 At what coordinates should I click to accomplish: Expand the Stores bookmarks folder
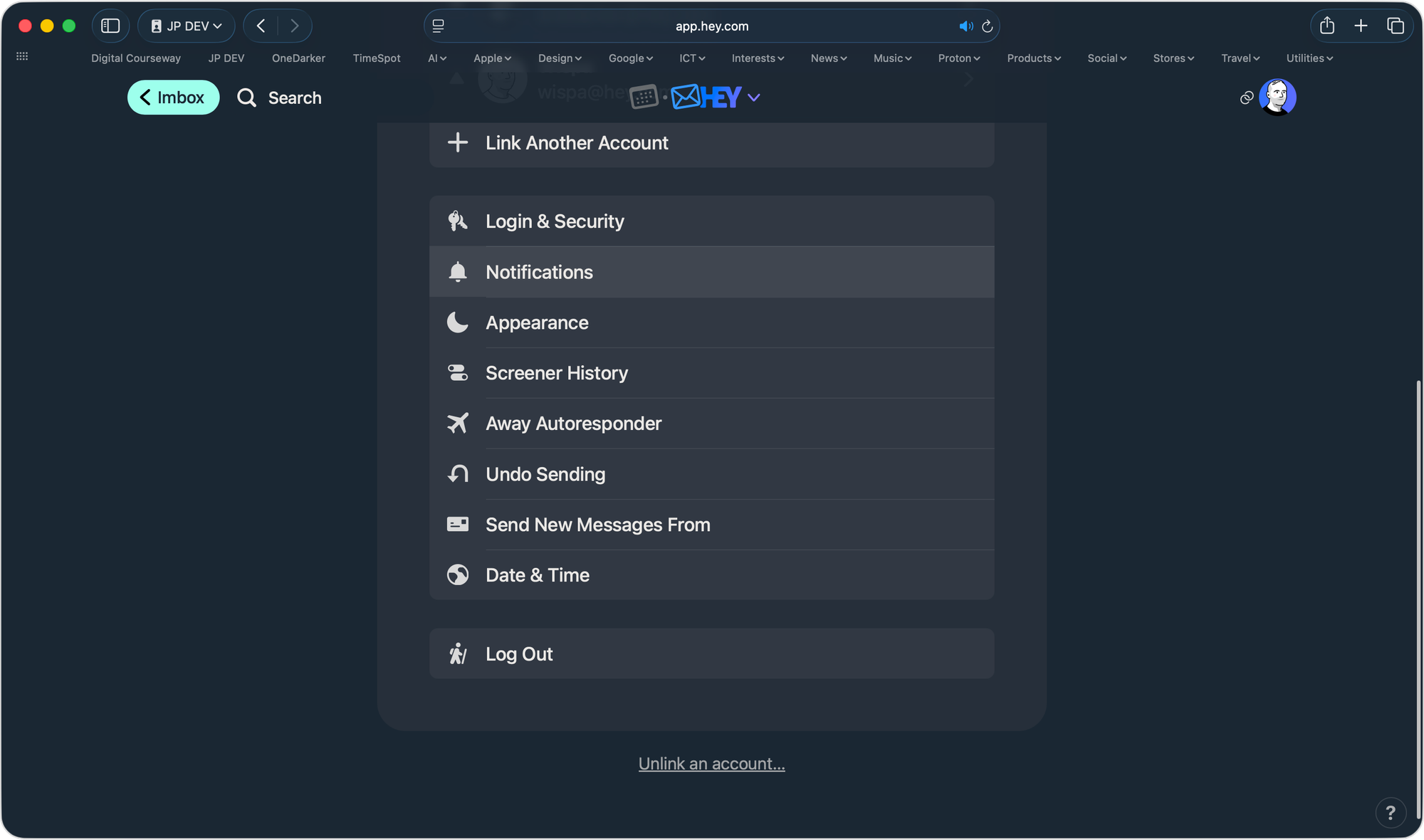(1174, 58)
